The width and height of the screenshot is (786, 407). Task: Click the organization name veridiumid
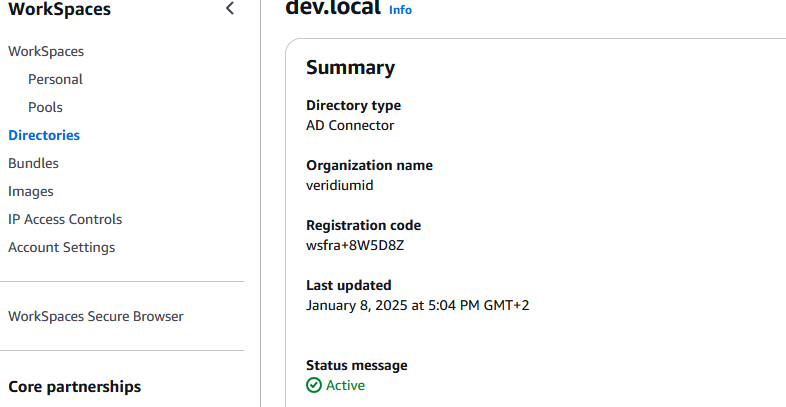click(x=340, y=185)
